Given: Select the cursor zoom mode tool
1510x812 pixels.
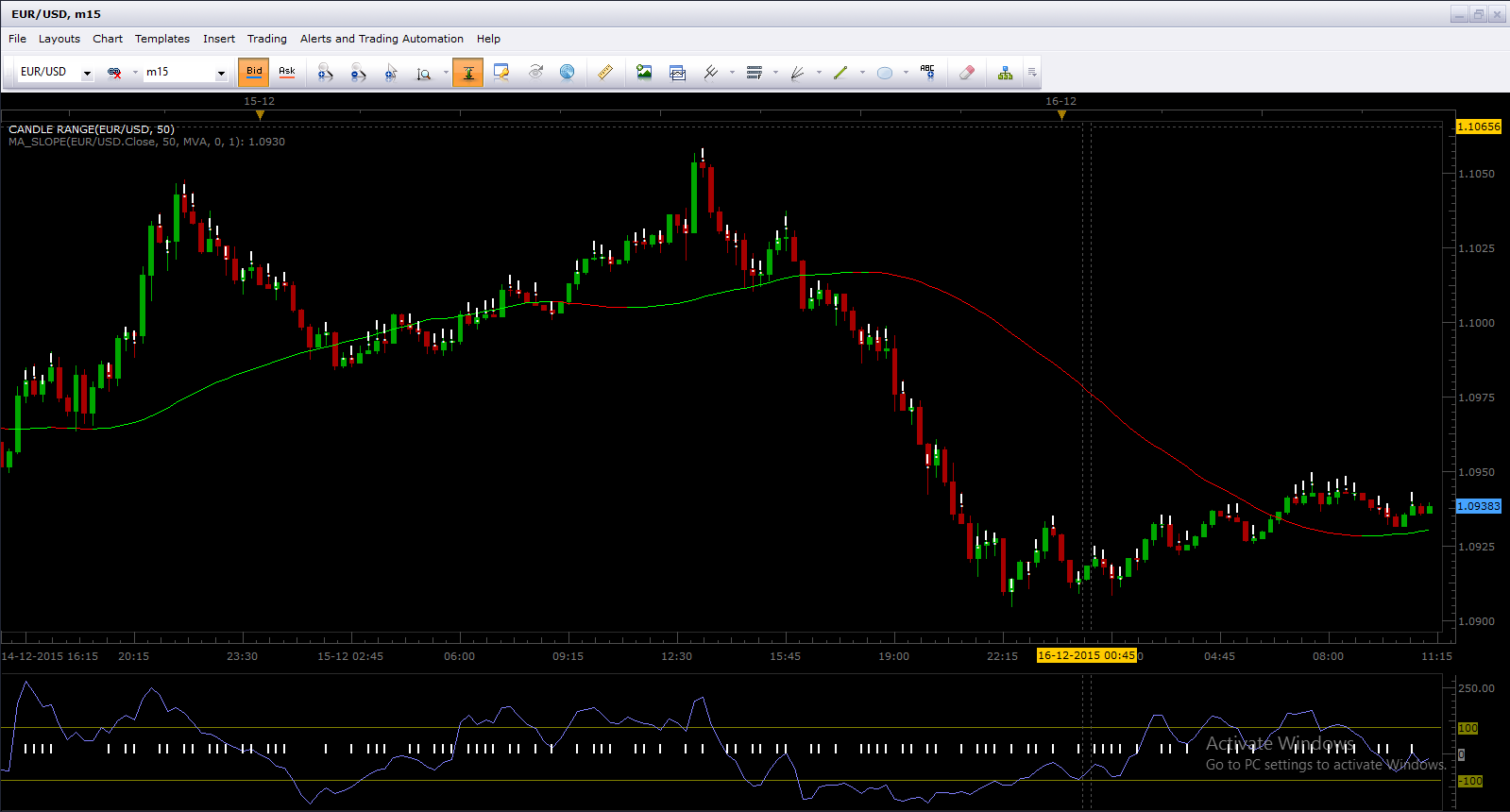Looking at the screenshot, I should 391,73.
